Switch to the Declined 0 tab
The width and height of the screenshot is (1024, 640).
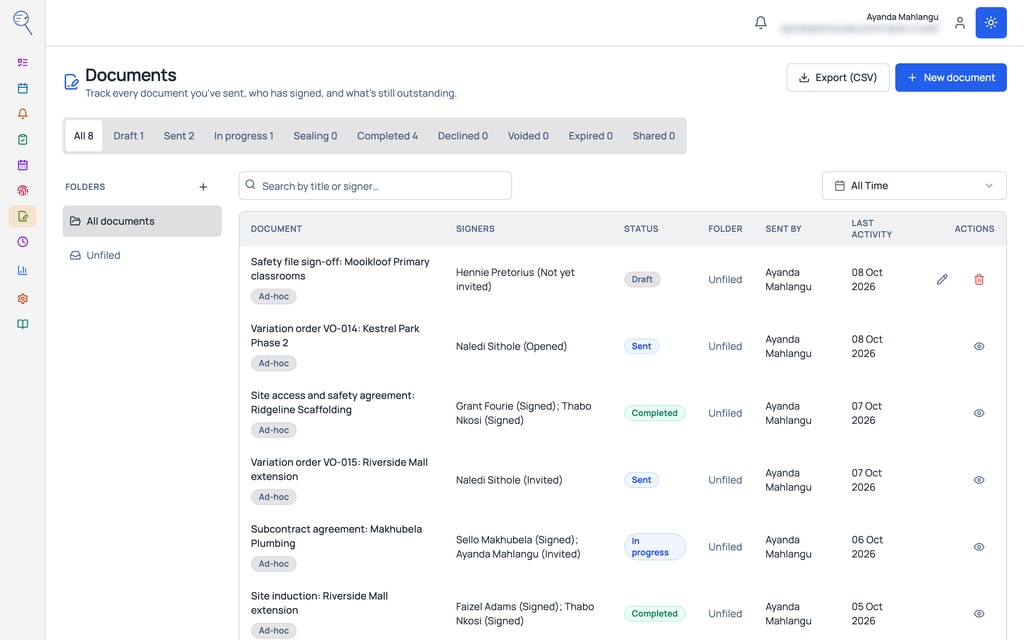(462, 136)
